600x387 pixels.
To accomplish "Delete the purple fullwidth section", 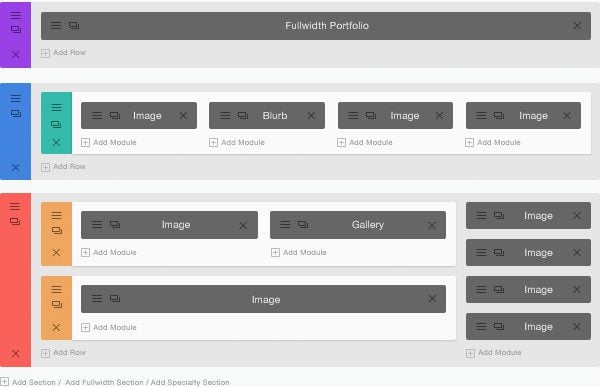I will click(x=16, y=54).
